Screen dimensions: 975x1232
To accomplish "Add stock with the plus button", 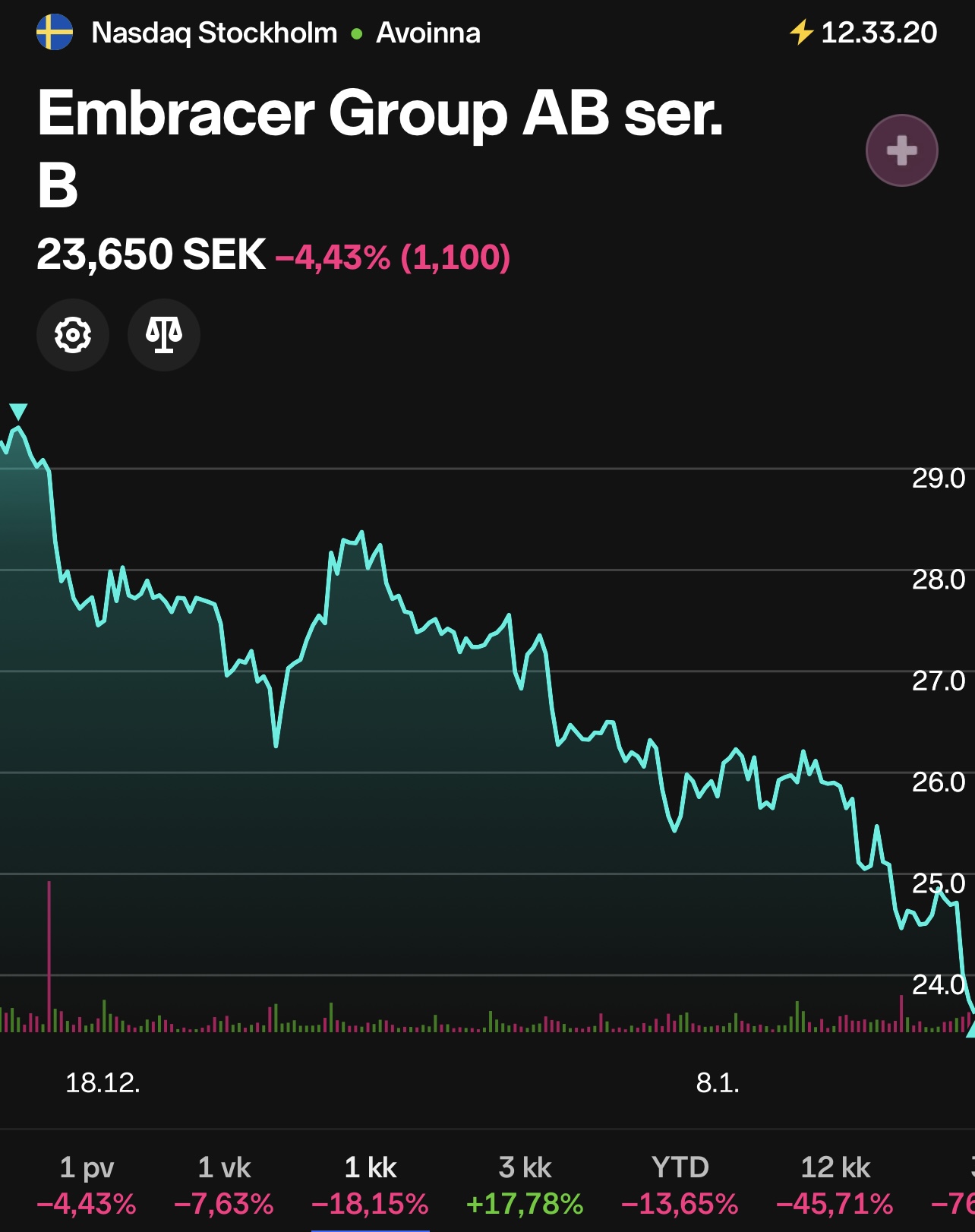I will click(x=901, y=150).
